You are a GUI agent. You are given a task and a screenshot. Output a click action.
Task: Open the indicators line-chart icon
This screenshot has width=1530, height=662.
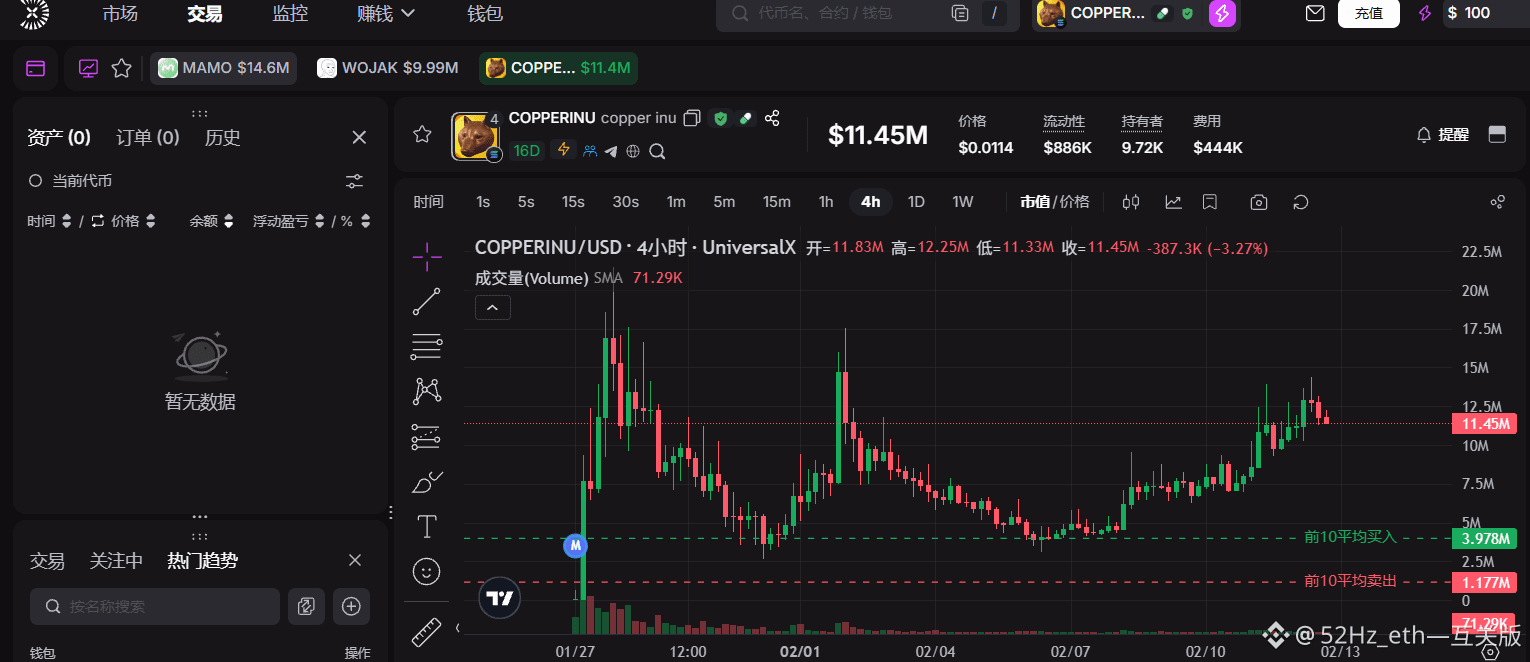[x=1173, y=202]
